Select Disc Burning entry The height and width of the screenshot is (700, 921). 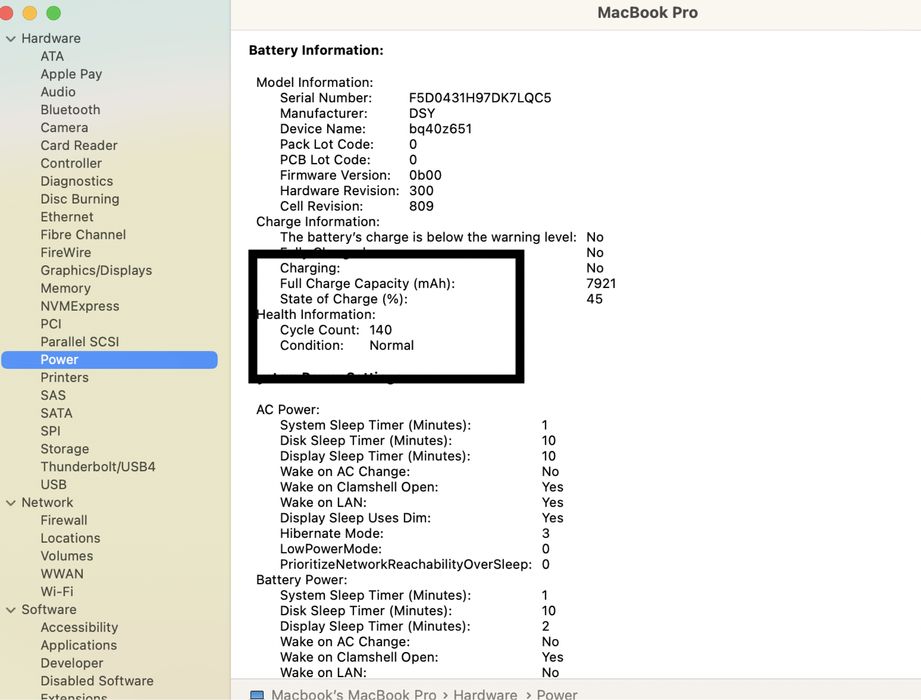(x=80, y=199)
